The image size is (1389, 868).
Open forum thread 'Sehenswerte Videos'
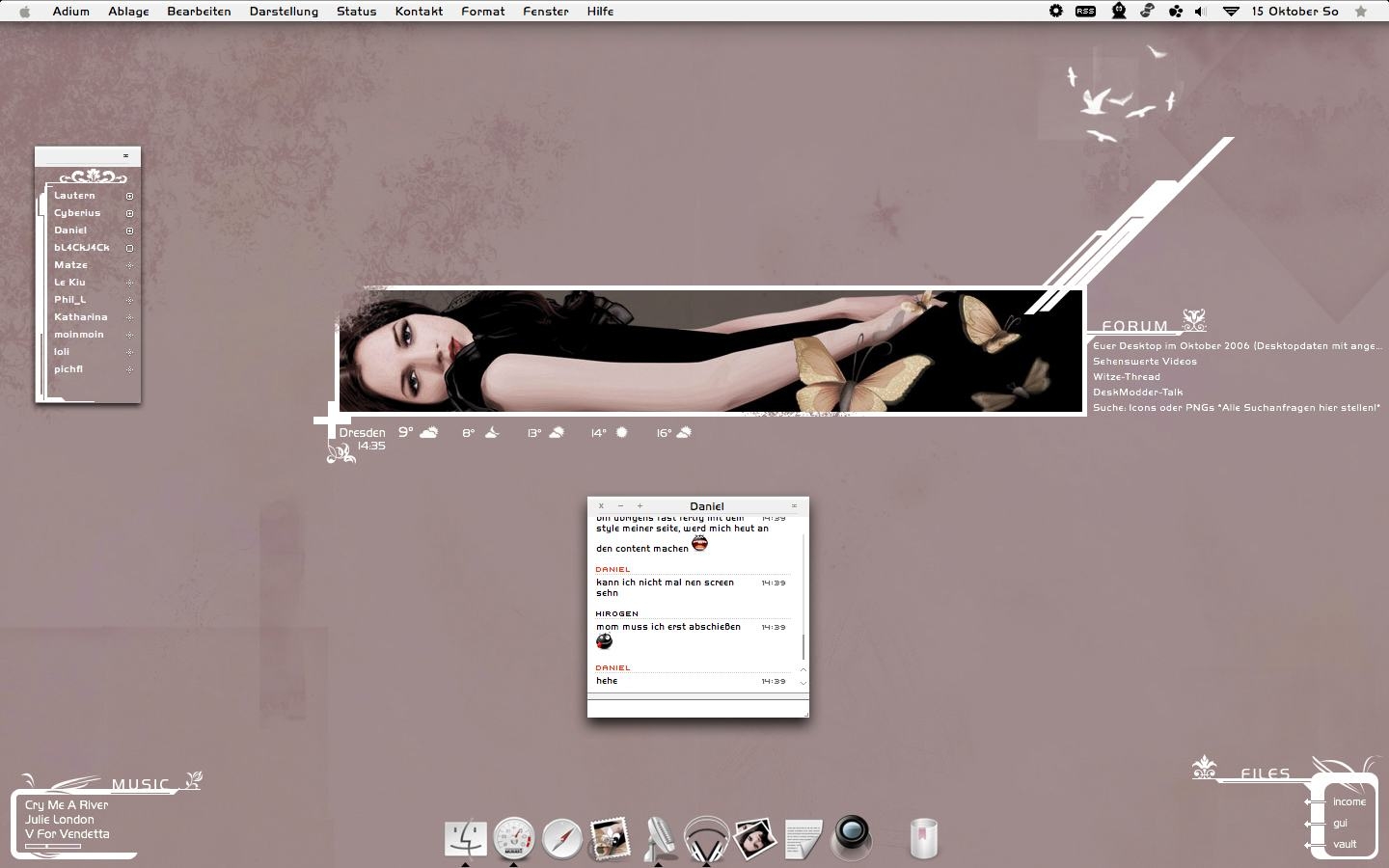coord(1145,362)
